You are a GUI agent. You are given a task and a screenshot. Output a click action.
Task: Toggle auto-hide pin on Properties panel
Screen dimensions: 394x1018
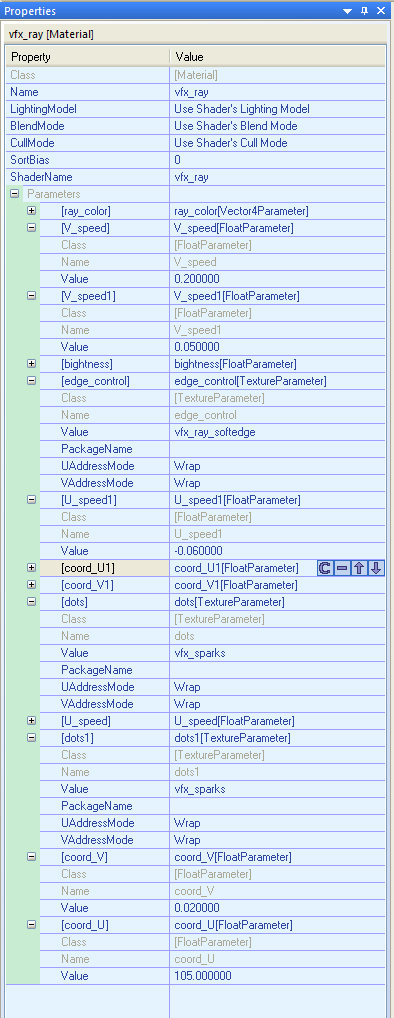point(364,11)
